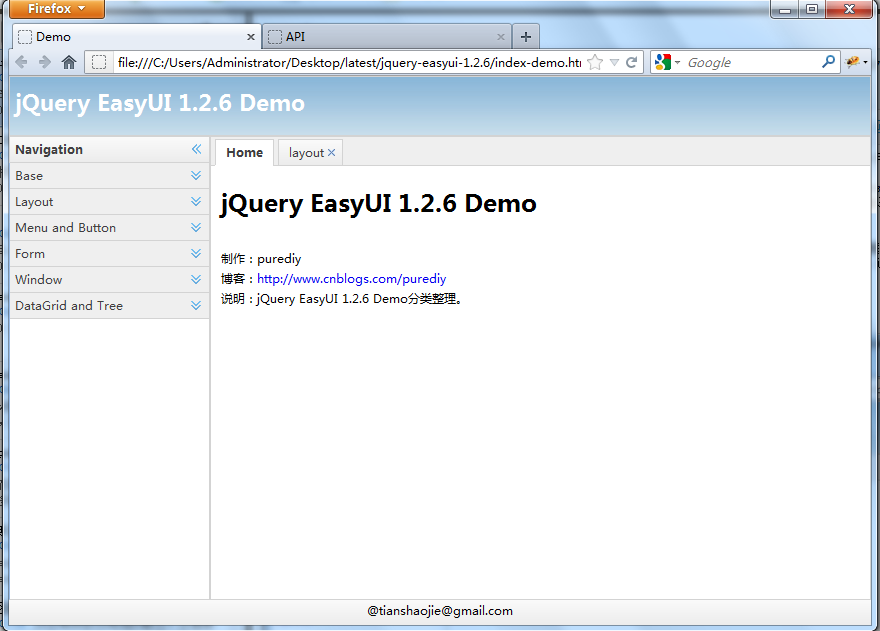
Task: Go forward with the browser forward arrow
Action: pyautogui.click(x=45, y=62)
